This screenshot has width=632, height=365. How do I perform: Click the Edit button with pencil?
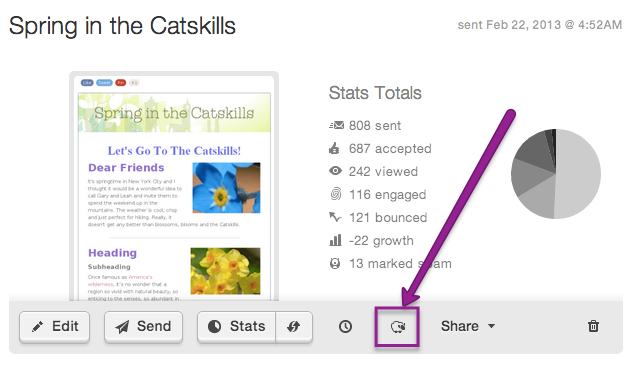point(54,327)
